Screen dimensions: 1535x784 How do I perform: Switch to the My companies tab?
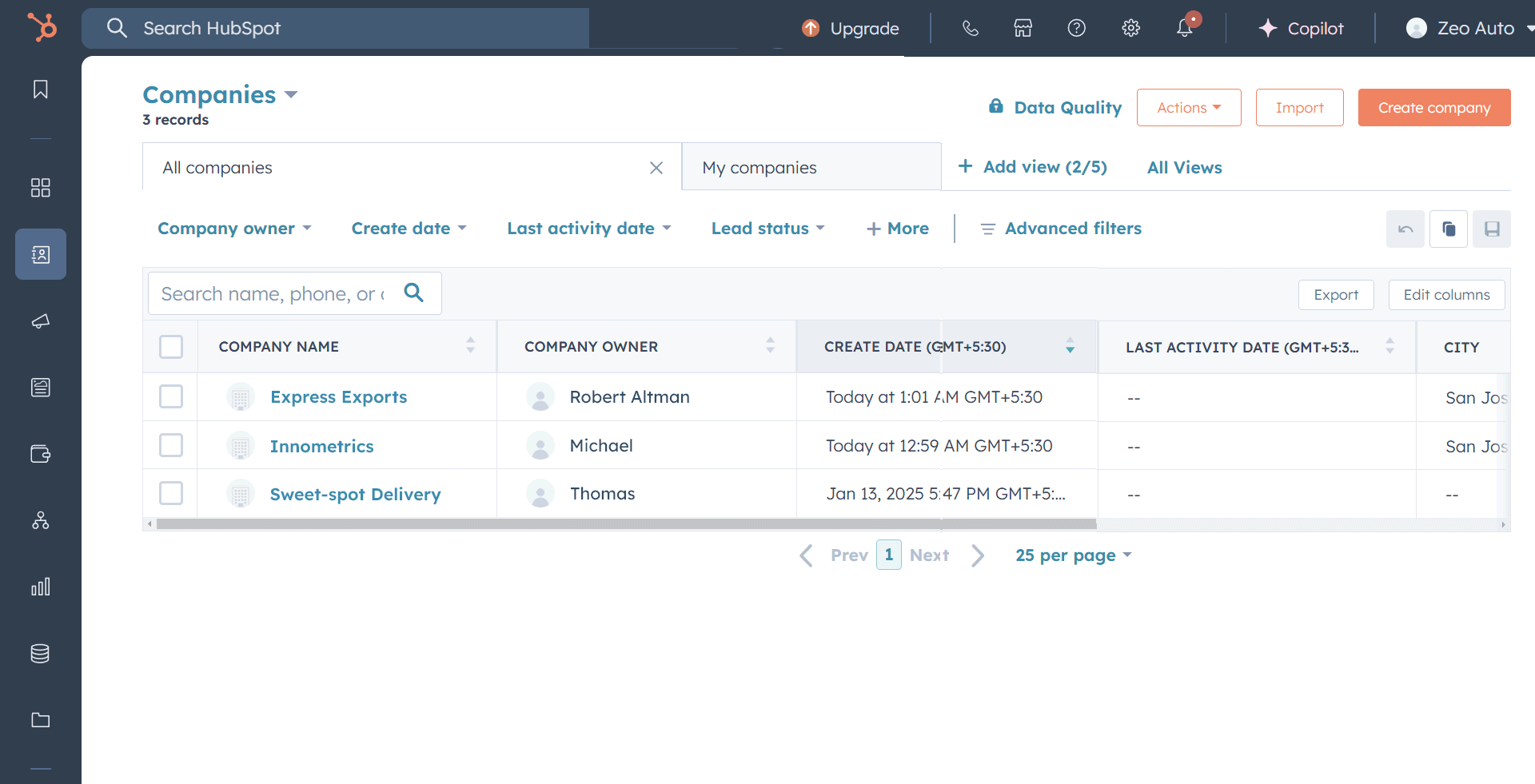[x=759, y=167]
